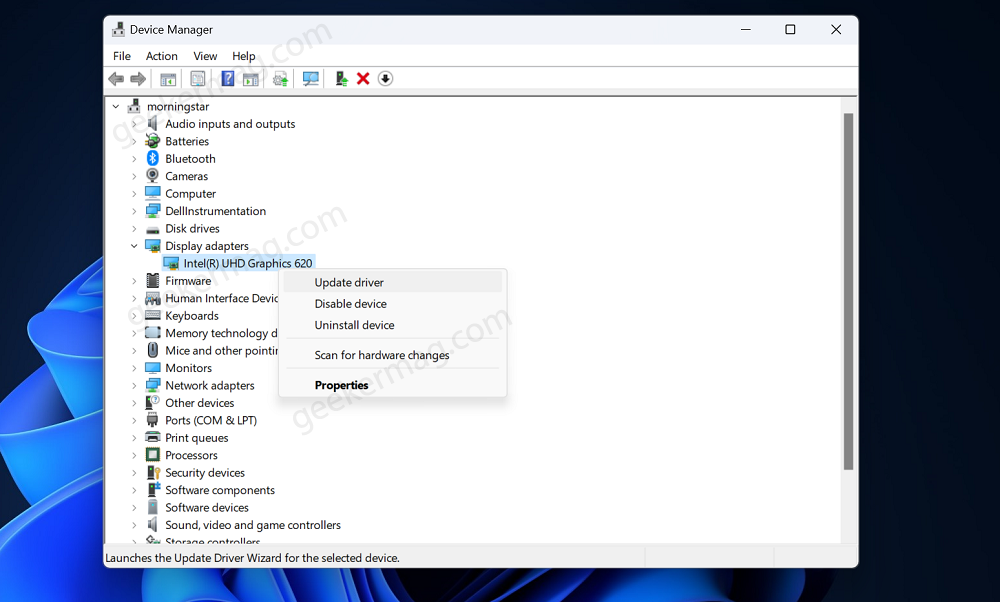Screen dimensions: 1000x602
Task: Open the Help menu
Action: coord(244,56)
